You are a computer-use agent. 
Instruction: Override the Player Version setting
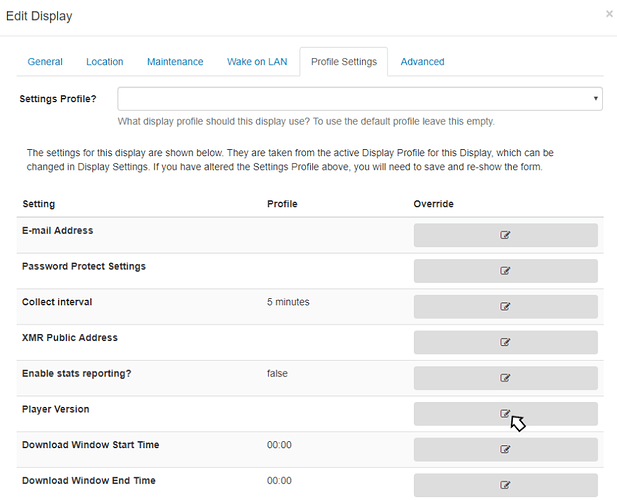pyautogui.click(x=505, y=414)
